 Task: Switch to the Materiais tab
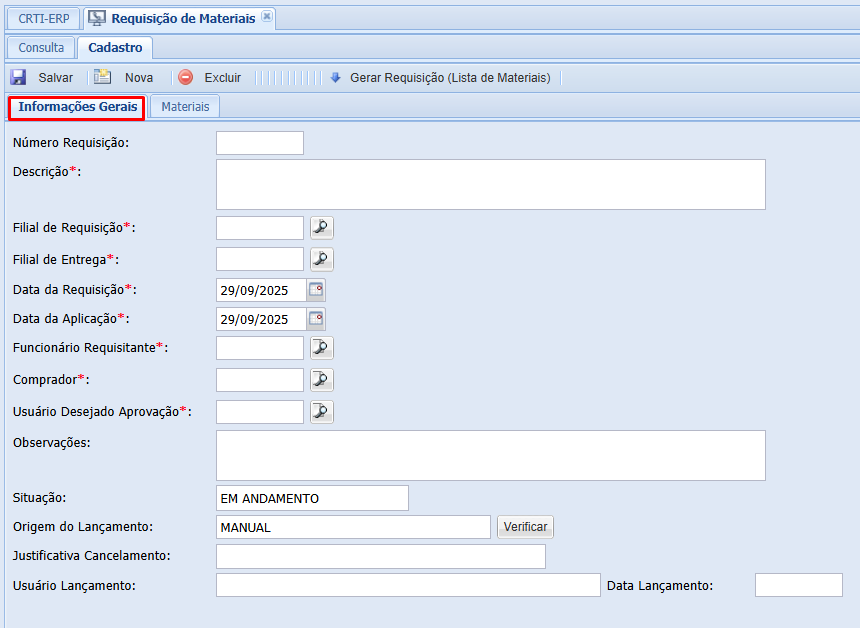(x=185, y=107)
